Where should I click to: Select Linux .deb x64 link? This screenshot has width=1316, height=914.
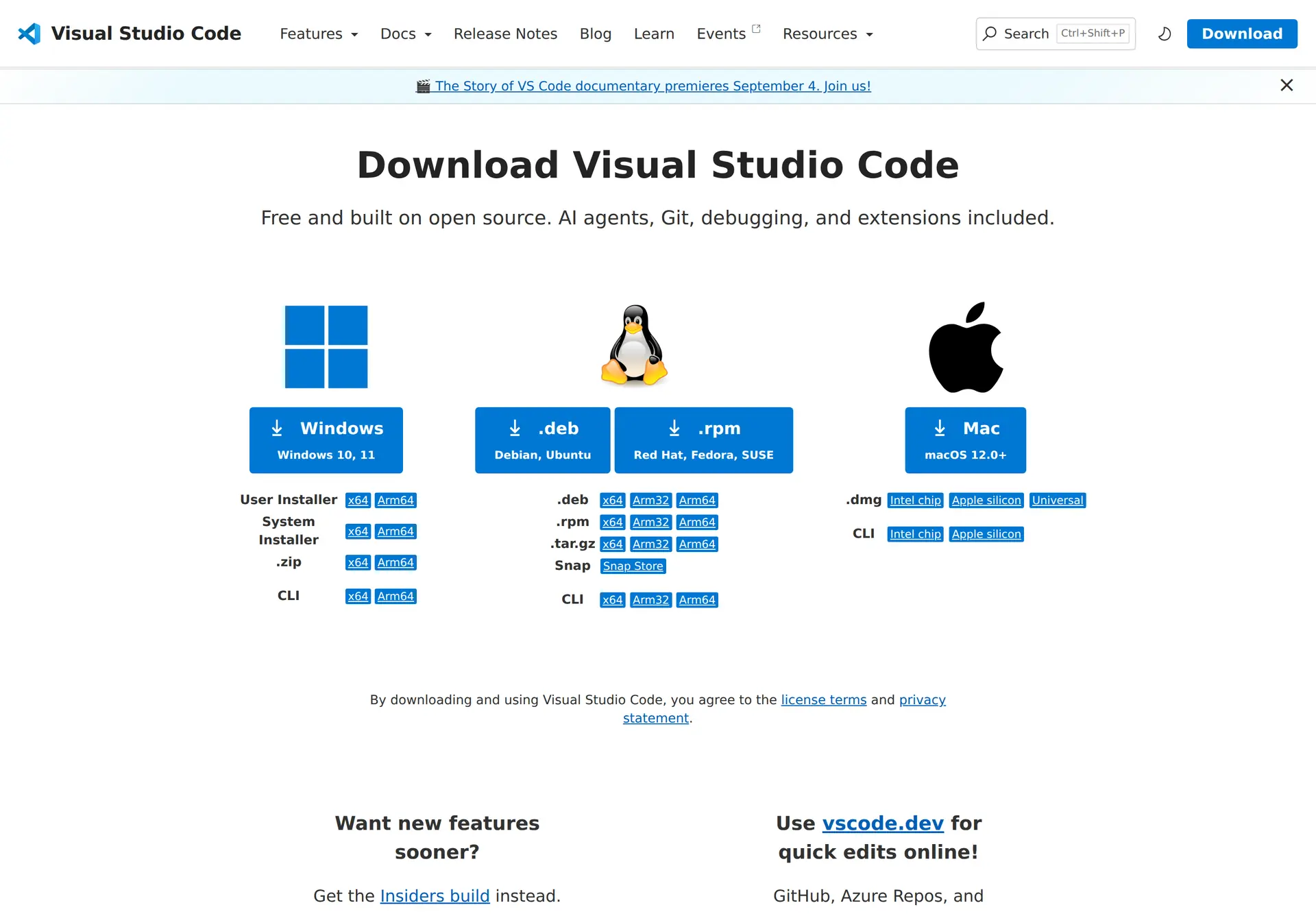pyautogui.click(x=613, y=501)
